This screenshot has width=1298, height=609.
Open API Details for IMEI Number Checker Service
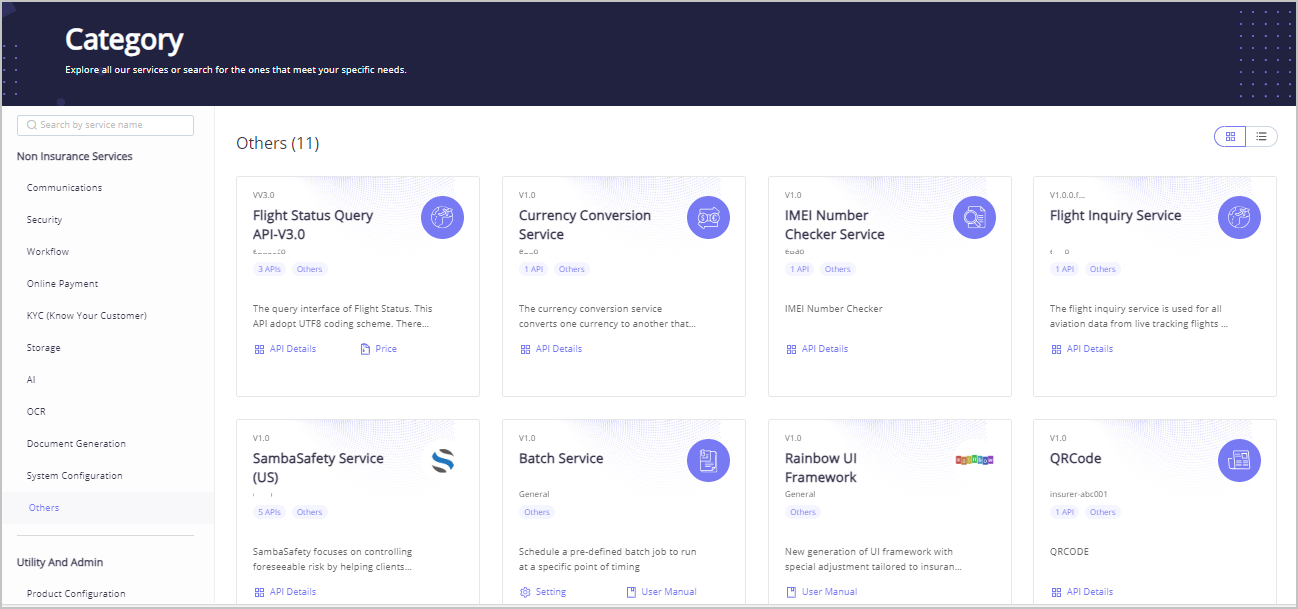pyautogui.click(x=817, y=349)
